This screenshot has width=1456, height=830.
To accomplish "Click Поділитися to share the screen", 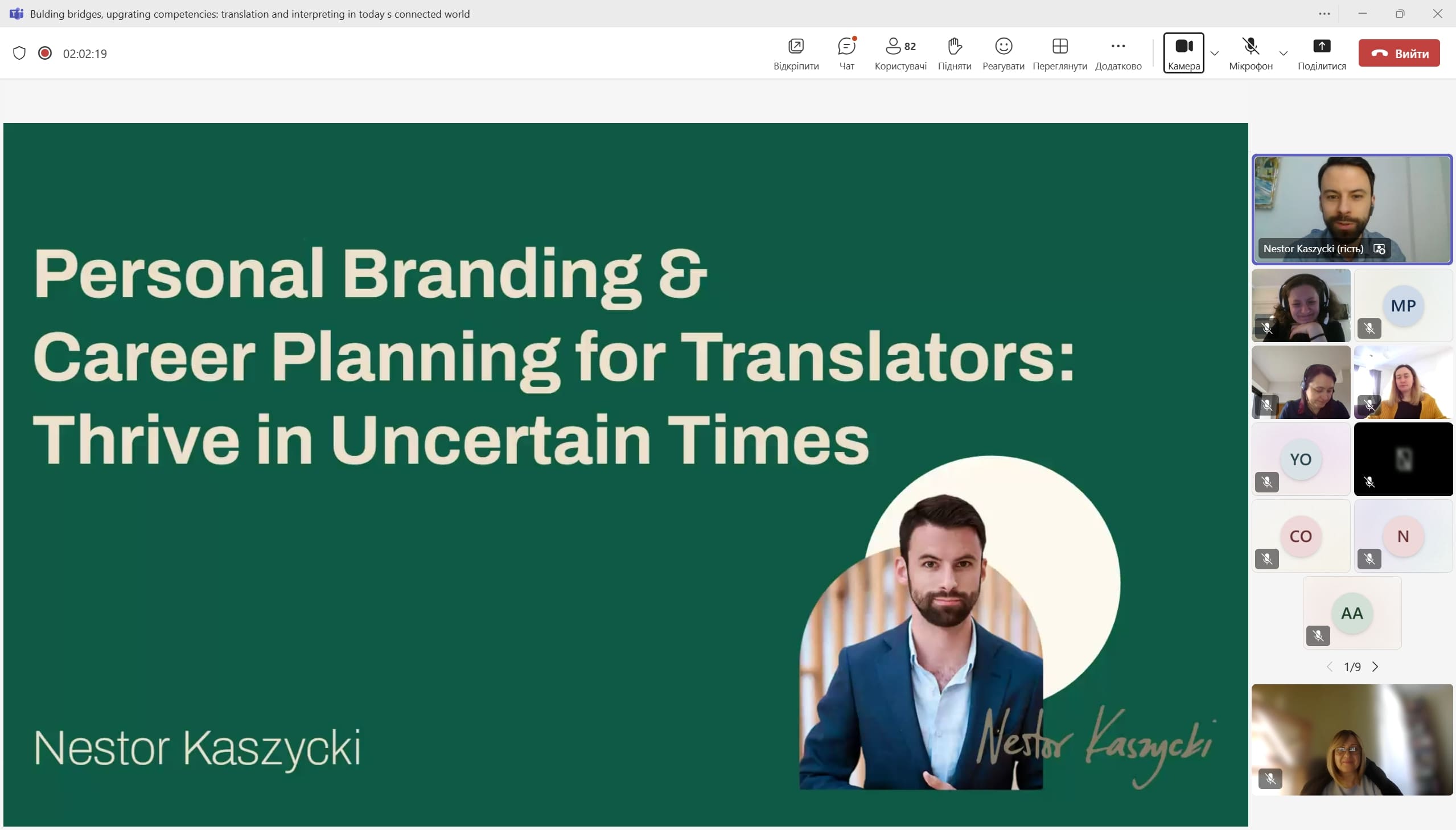I will (x=1321, y=53).
